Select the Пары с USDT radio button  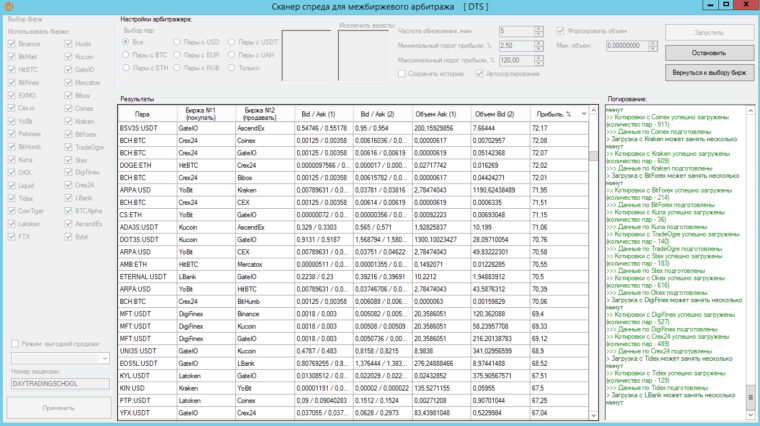(x=232, y=42)
